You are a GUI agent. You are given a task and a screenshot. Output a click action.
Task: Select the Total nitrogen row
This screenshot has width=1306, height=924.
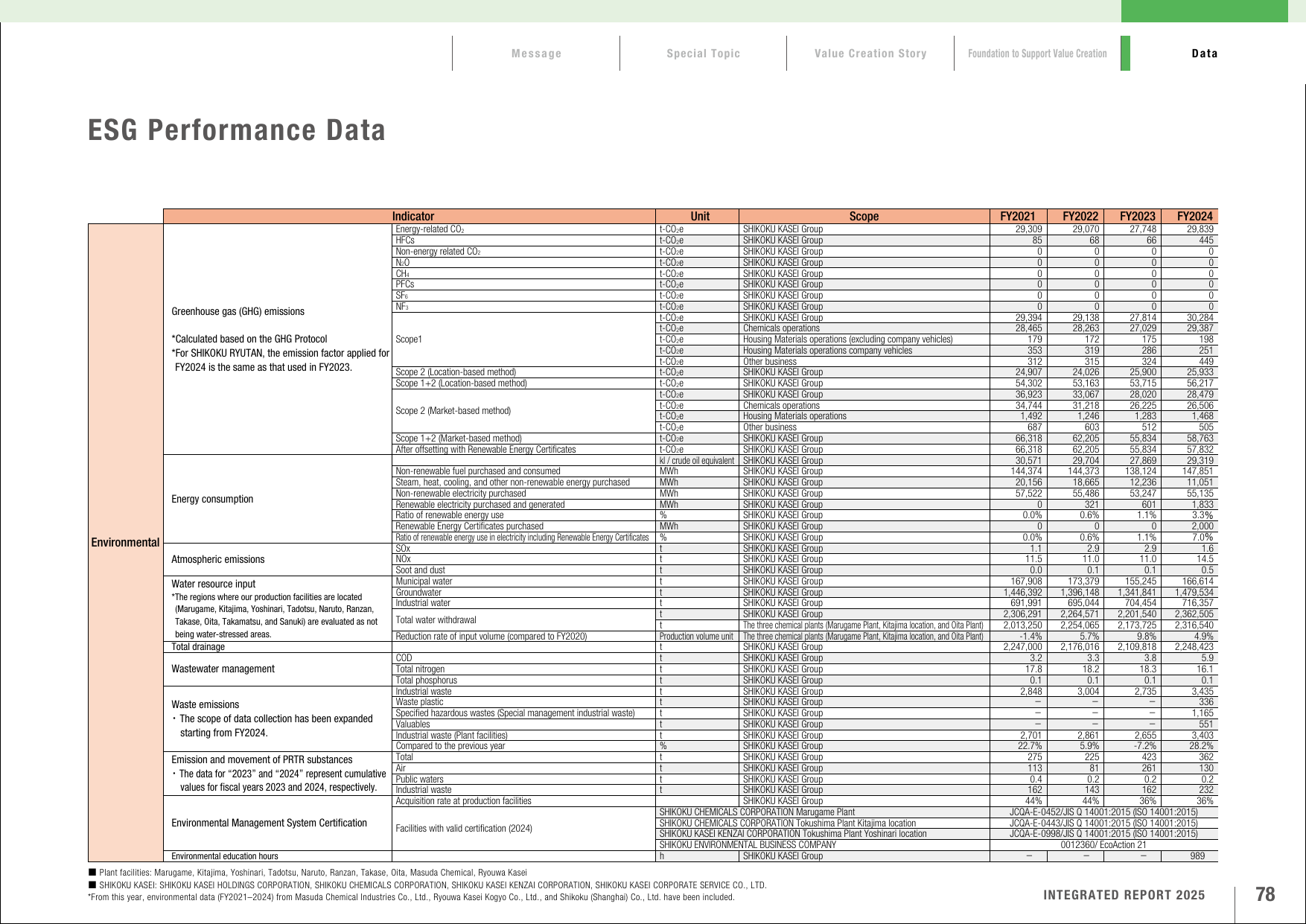tap(420, 669)
